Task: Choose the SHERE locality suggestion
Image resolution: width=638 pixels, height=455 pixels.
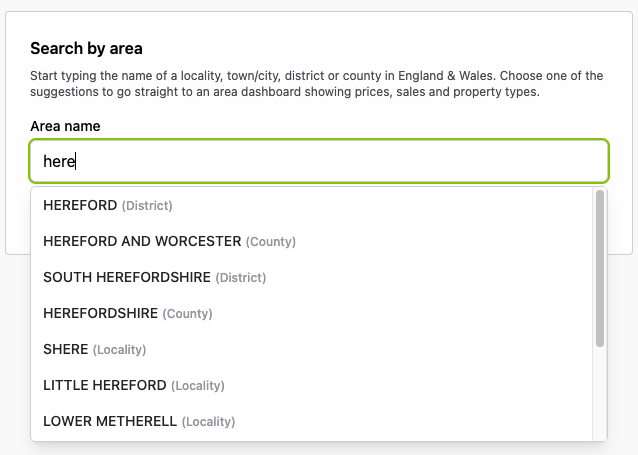Action: pos(66,349)
